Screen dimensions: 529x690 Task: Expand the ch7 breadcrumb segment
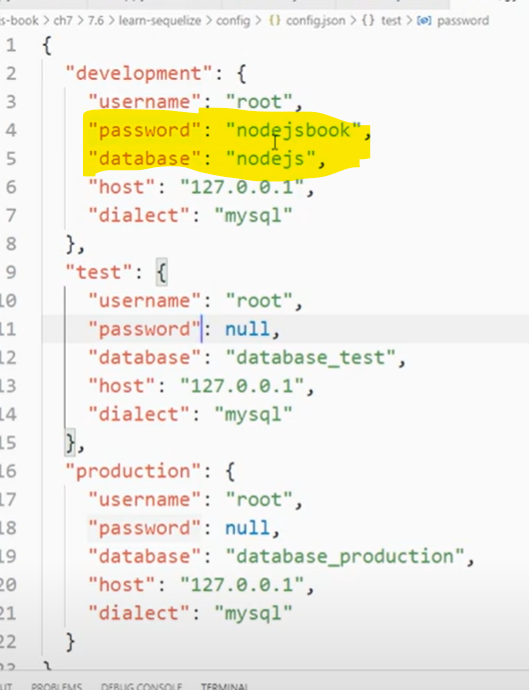coord(63,21)
